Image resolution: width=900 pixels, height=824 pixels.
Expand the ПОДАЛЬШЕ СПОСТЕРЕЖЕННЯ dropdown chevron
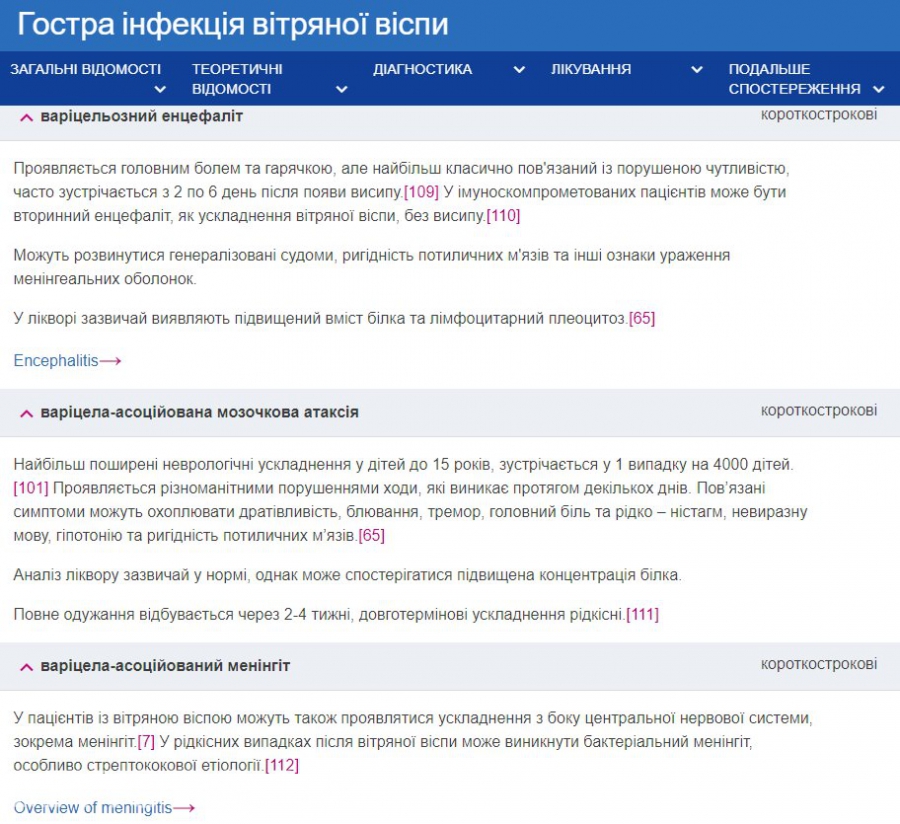coord(878,90)
